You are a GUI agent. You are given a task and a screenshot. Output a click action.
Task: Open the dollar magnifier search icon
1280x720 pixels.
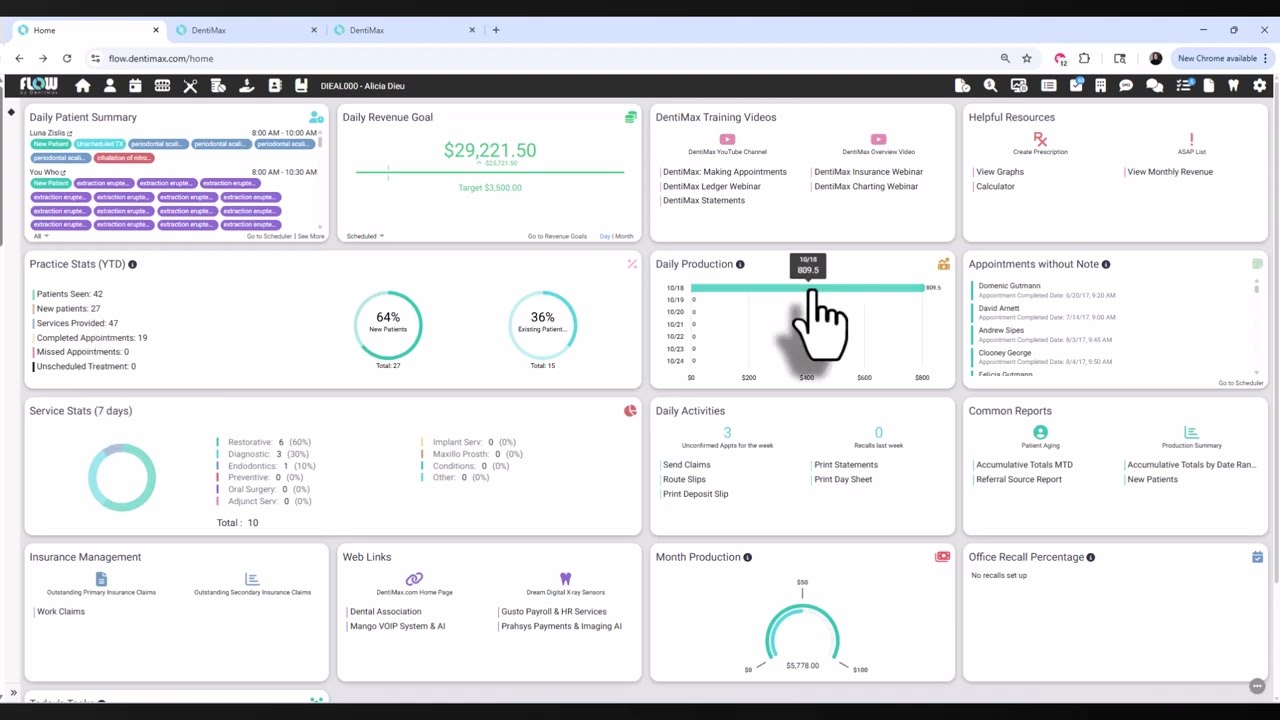(990, 86)
